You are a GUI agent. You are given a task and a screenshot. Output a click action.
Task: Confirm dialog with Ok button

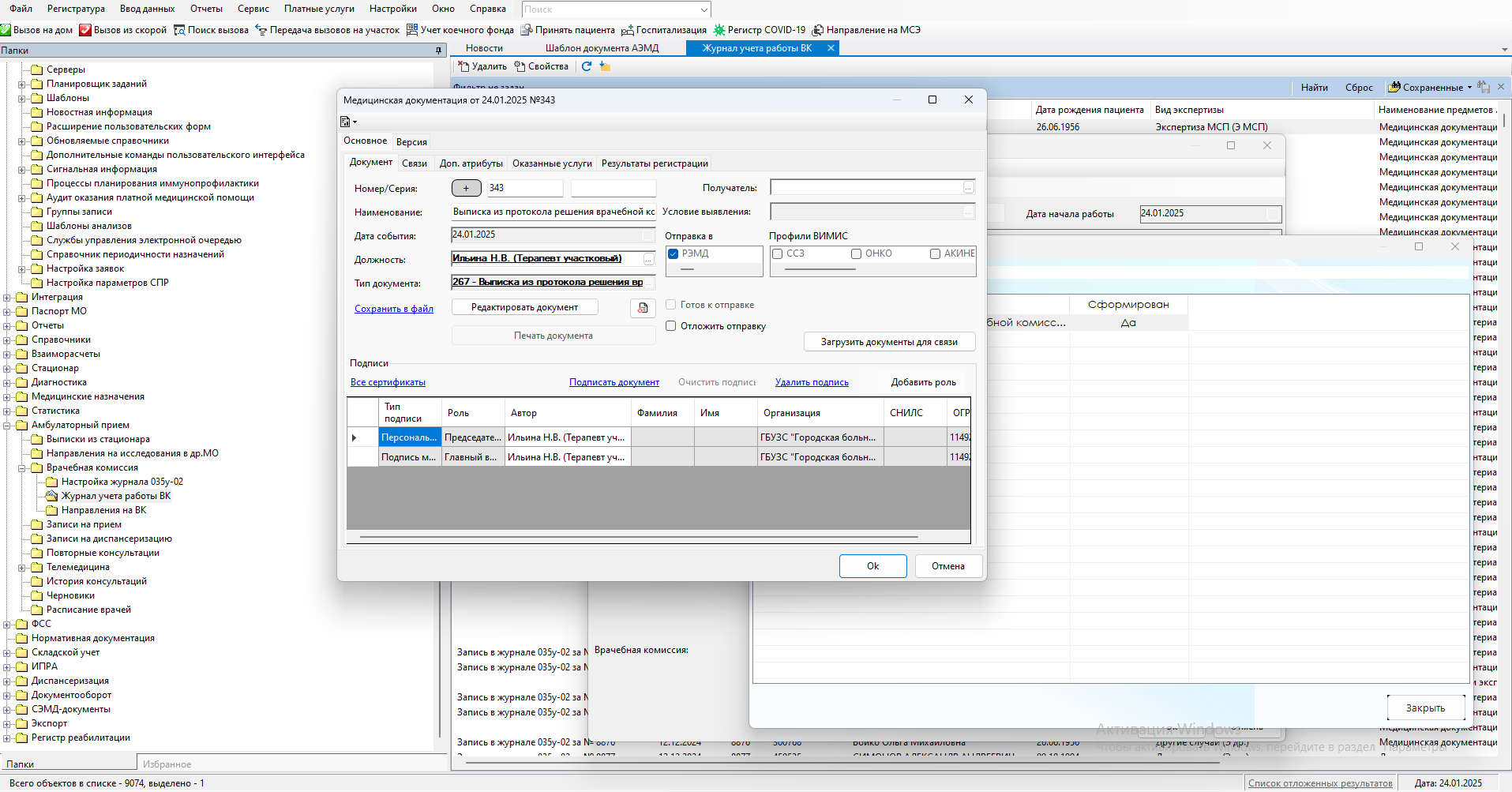tap(872, 566)
